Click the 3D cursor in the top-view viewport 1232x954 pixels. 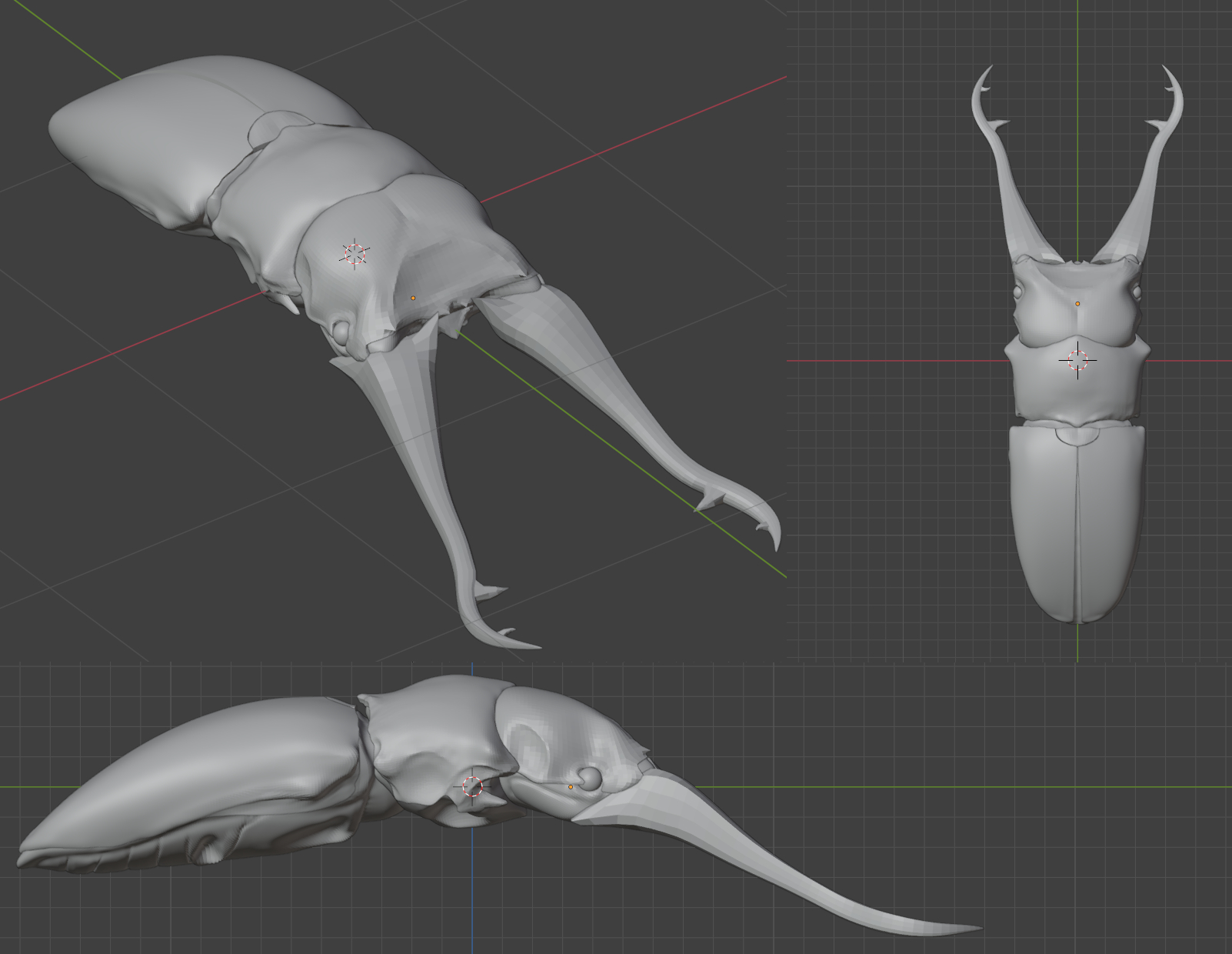tap(1077, 359)
